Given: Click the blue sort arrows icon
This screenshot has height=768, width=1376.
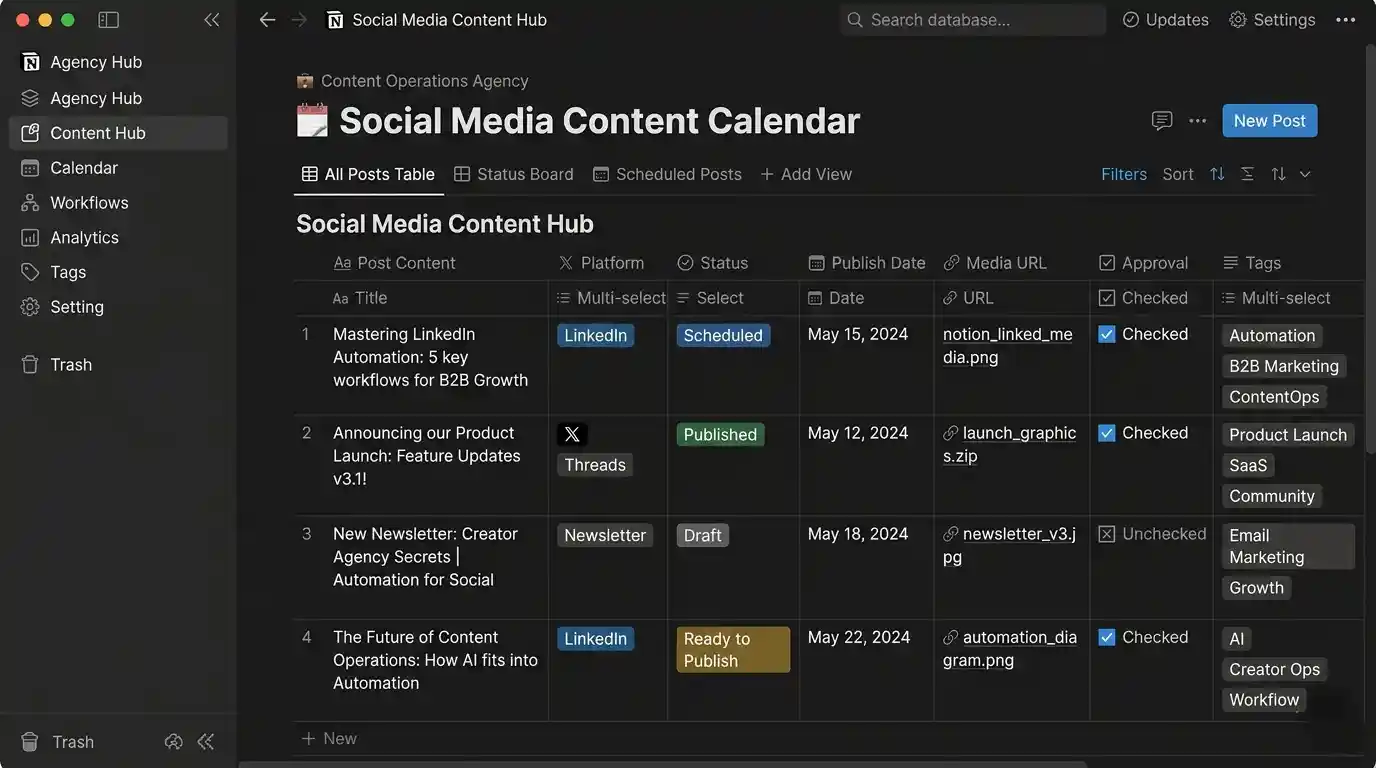Looking at the screenshot, I should pos(1217,174).
